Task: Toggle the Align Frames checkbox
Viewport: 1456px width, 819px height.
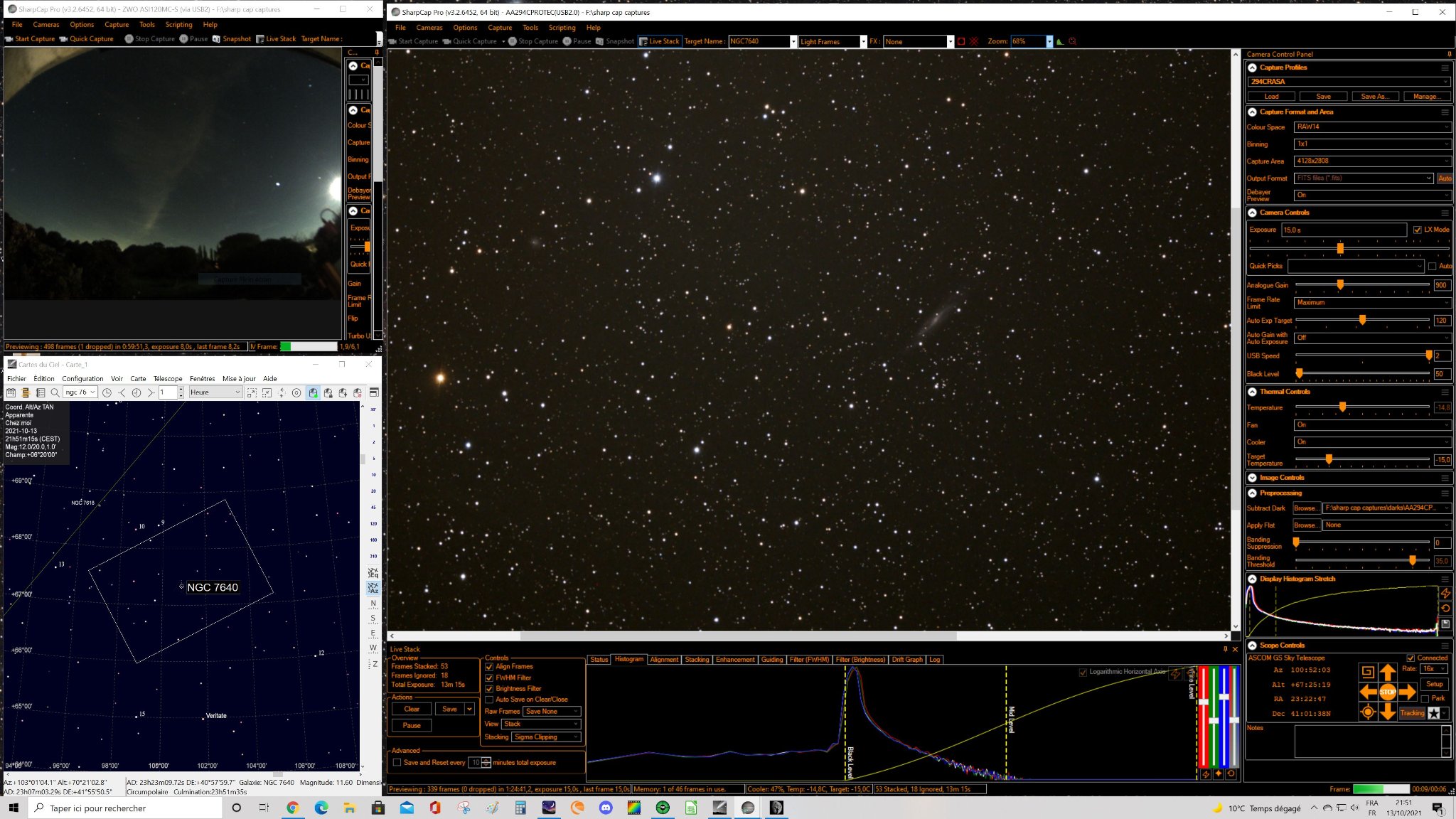Action: (489, 667)
